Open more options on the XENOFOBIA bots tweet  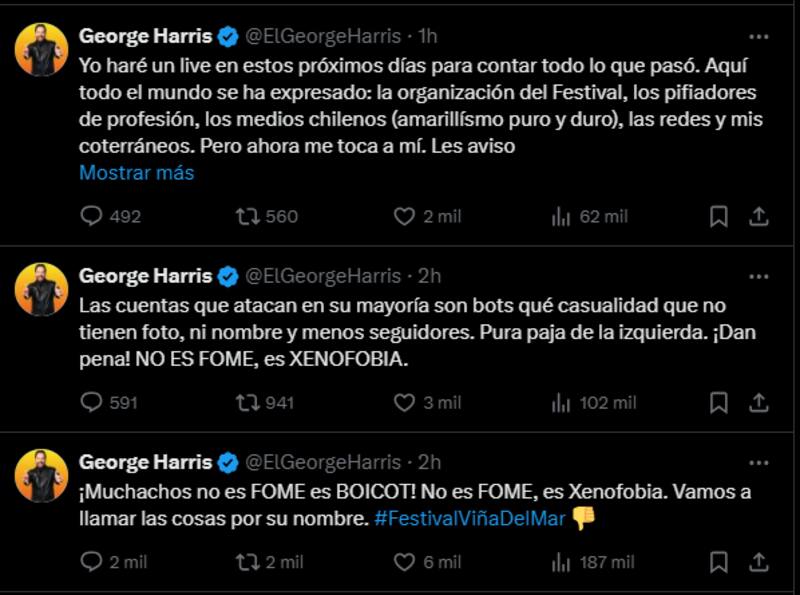(759, 276)
